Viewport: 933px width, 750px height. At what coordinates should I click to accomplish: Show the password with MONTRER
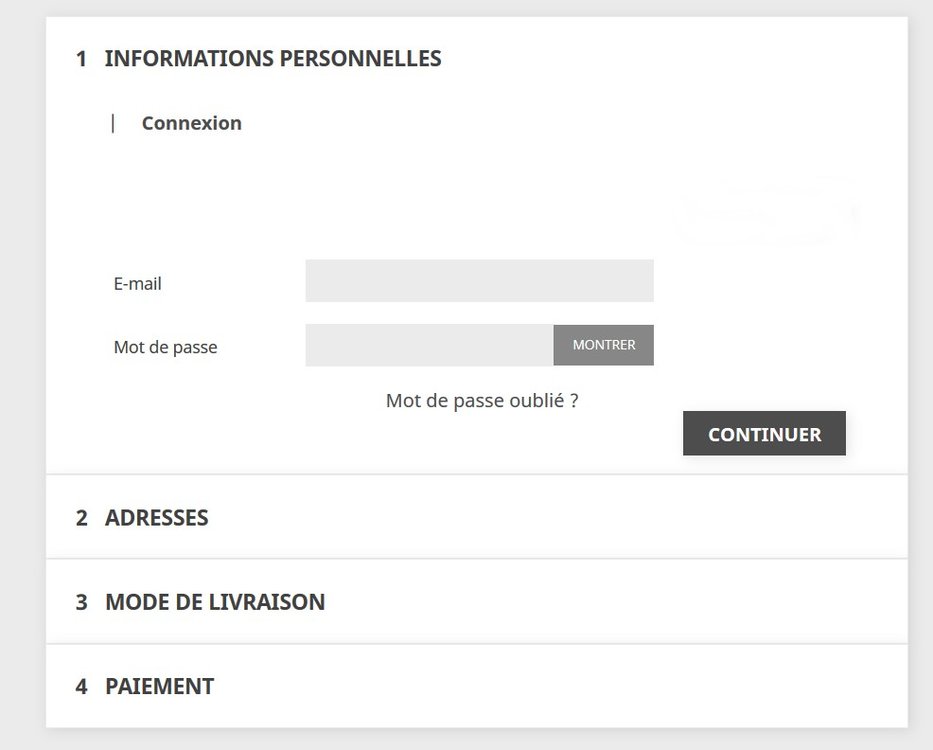(x=603, y=345)
